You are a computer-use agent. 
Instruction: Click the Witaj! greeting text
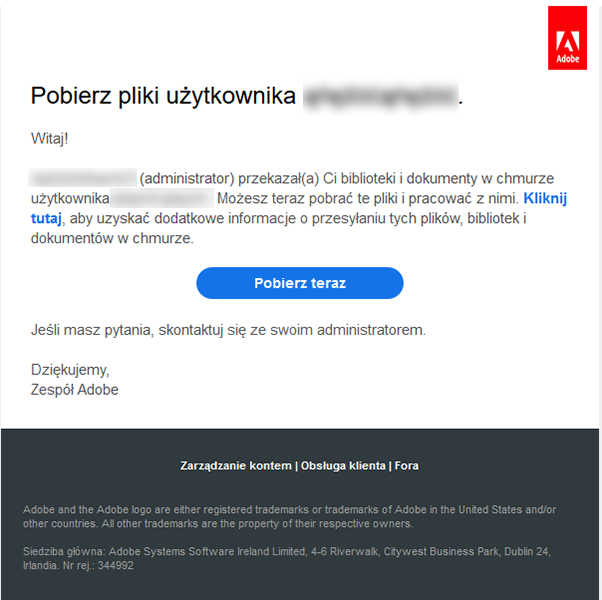pos(49,140)
